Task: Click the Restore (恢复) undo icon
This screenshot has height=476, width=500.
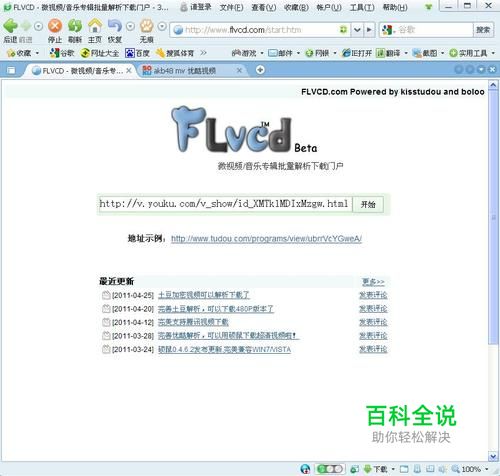Action: pyautogui.click(x=115, y=26)
